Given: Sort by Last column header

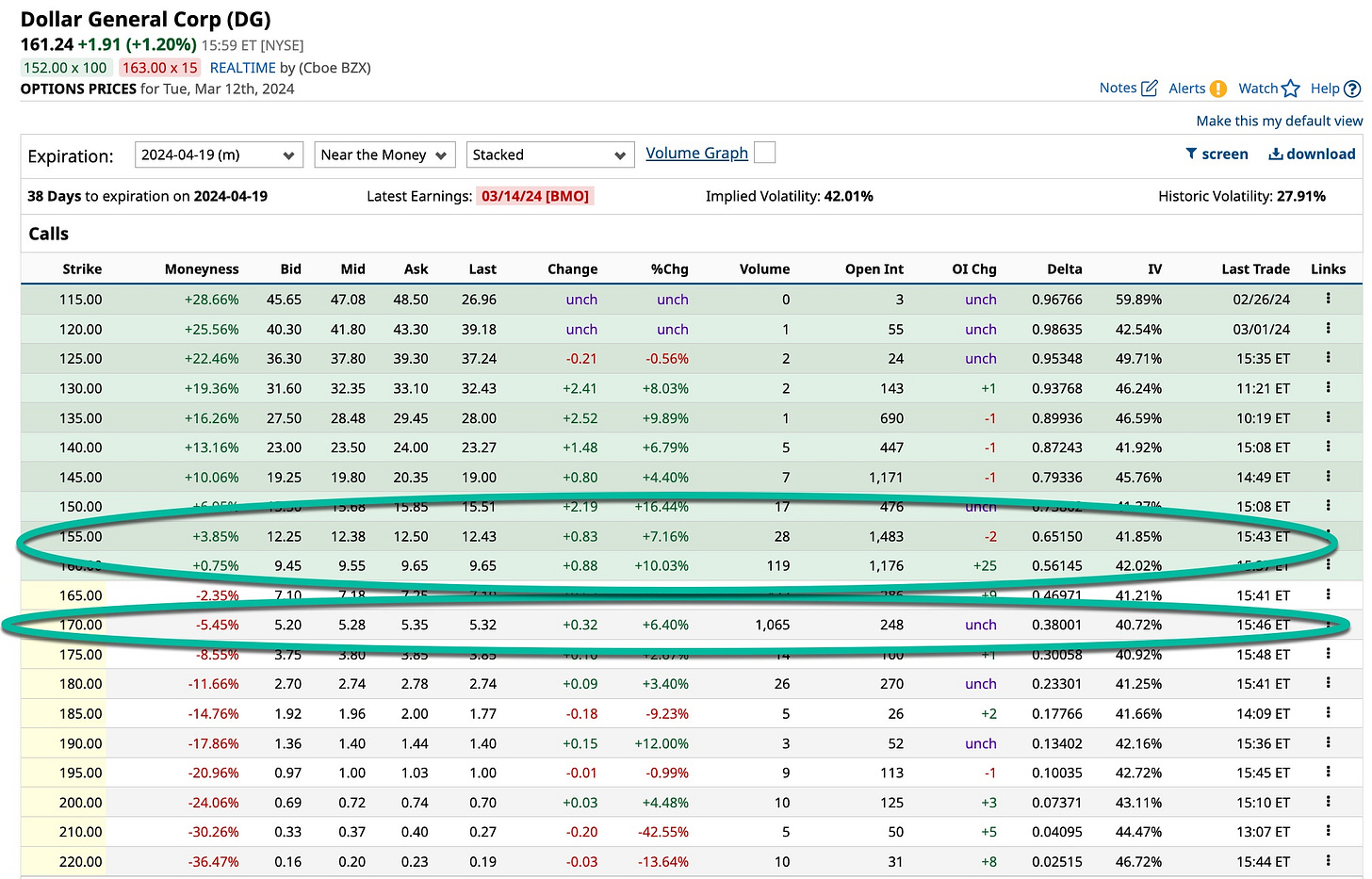Looking at the screenshot, I should pyautogui.click(x=482, y=269).
